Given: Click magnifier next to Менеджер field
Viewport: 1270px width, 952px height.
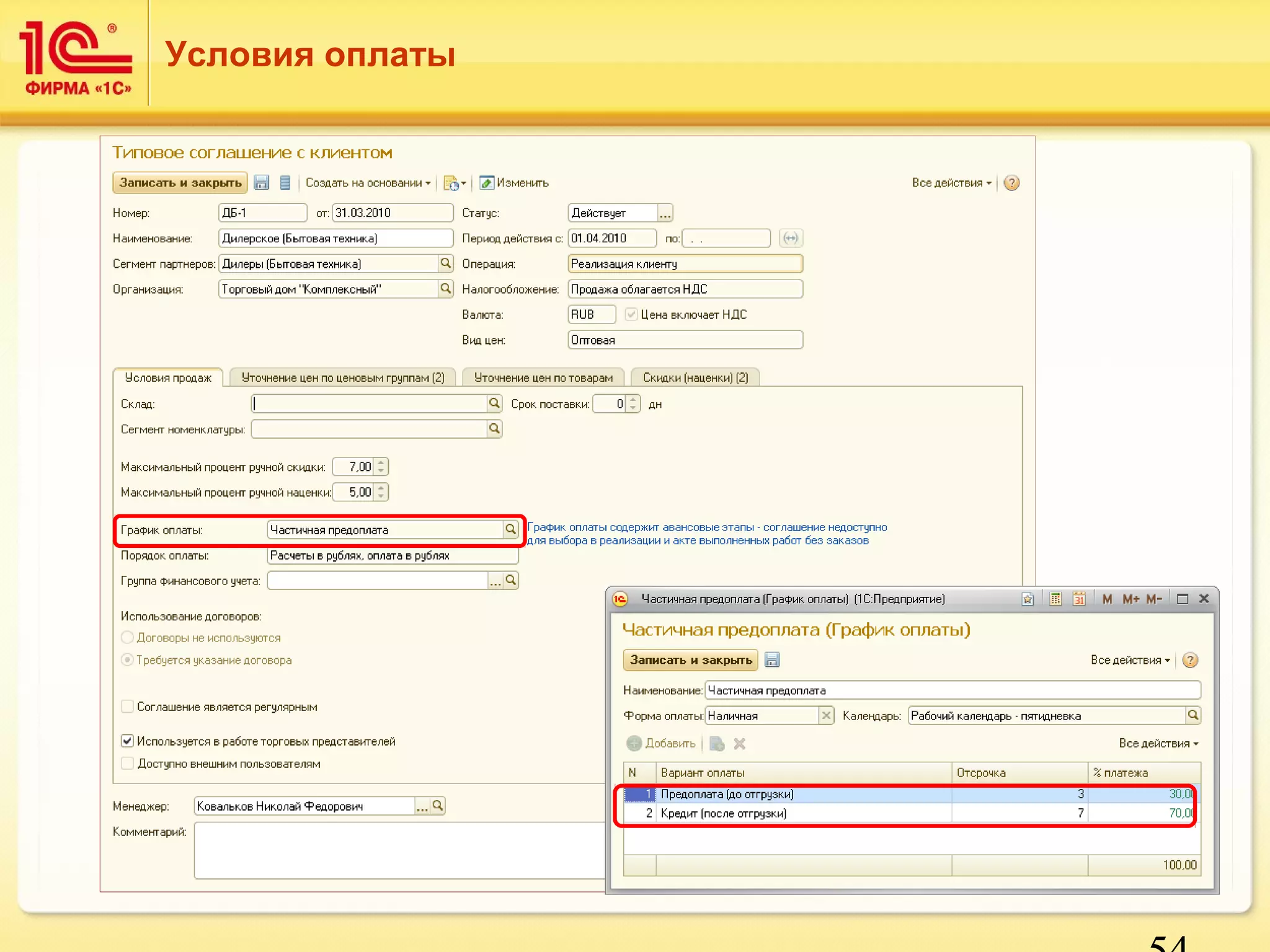Looking at the screenshot, I should [x=438, y=806].
